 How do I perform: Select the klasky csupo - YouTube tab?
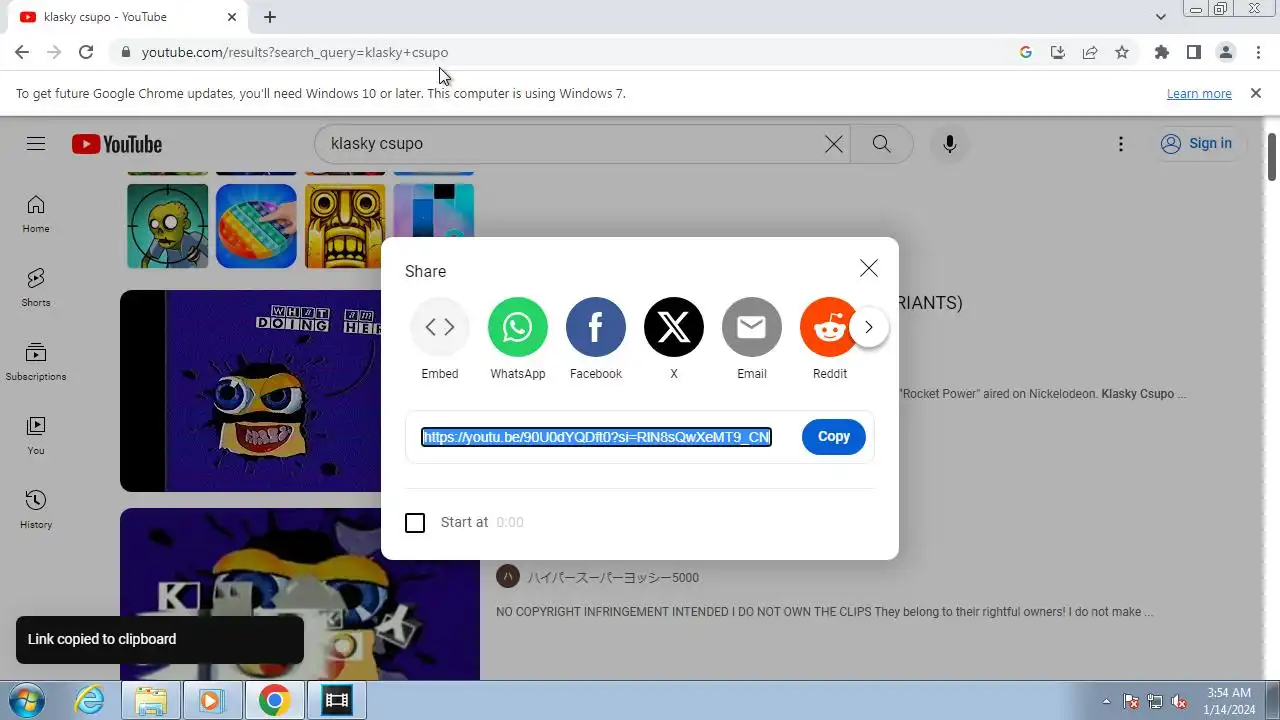pos(124,17)
